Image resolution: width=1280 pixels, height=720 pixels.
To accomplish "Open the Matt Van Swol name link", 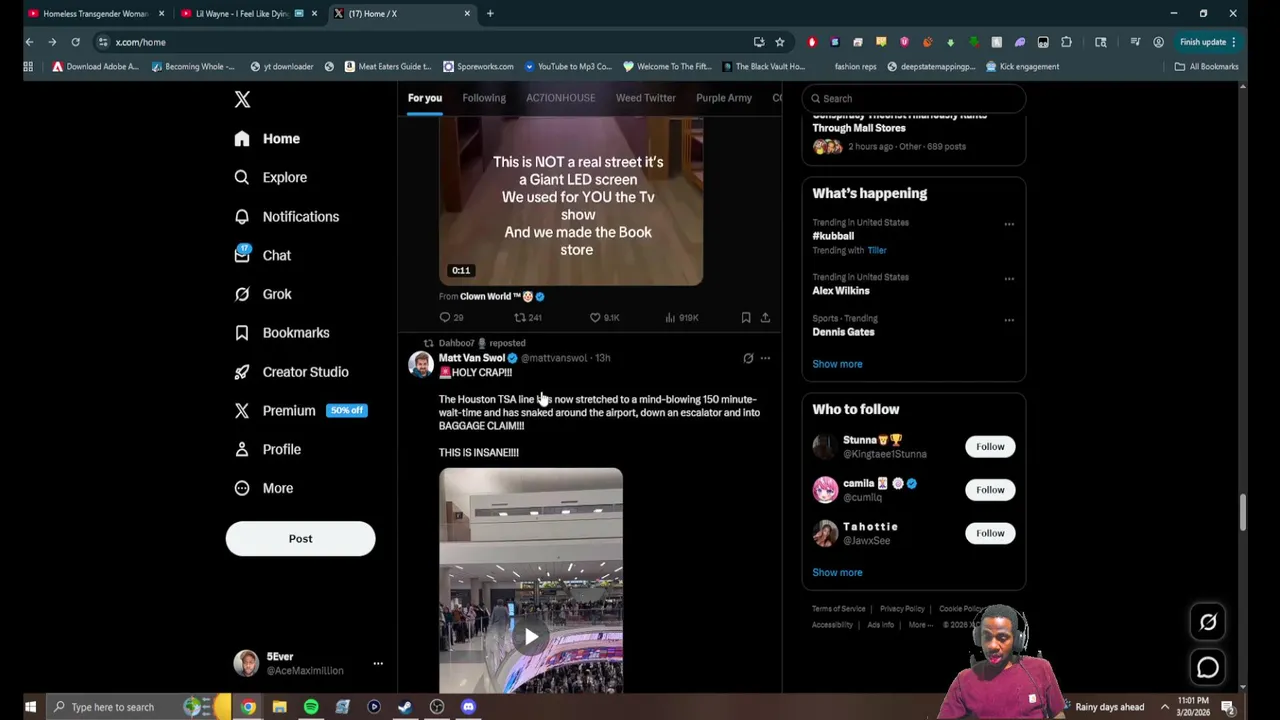I will 472,358.
